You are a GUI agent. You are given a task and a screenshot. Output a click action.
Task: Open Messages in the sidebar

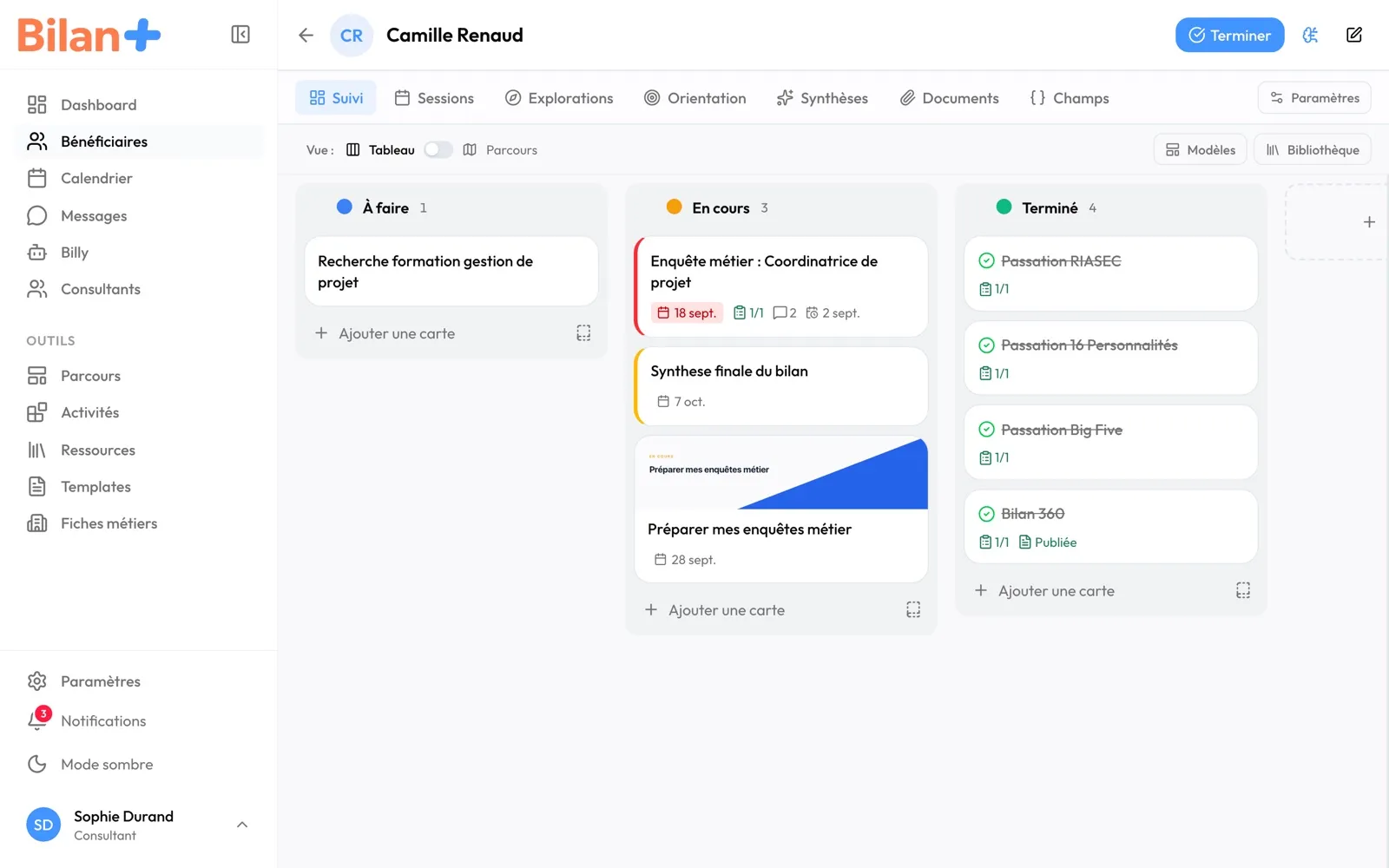(x=139, y=215)
